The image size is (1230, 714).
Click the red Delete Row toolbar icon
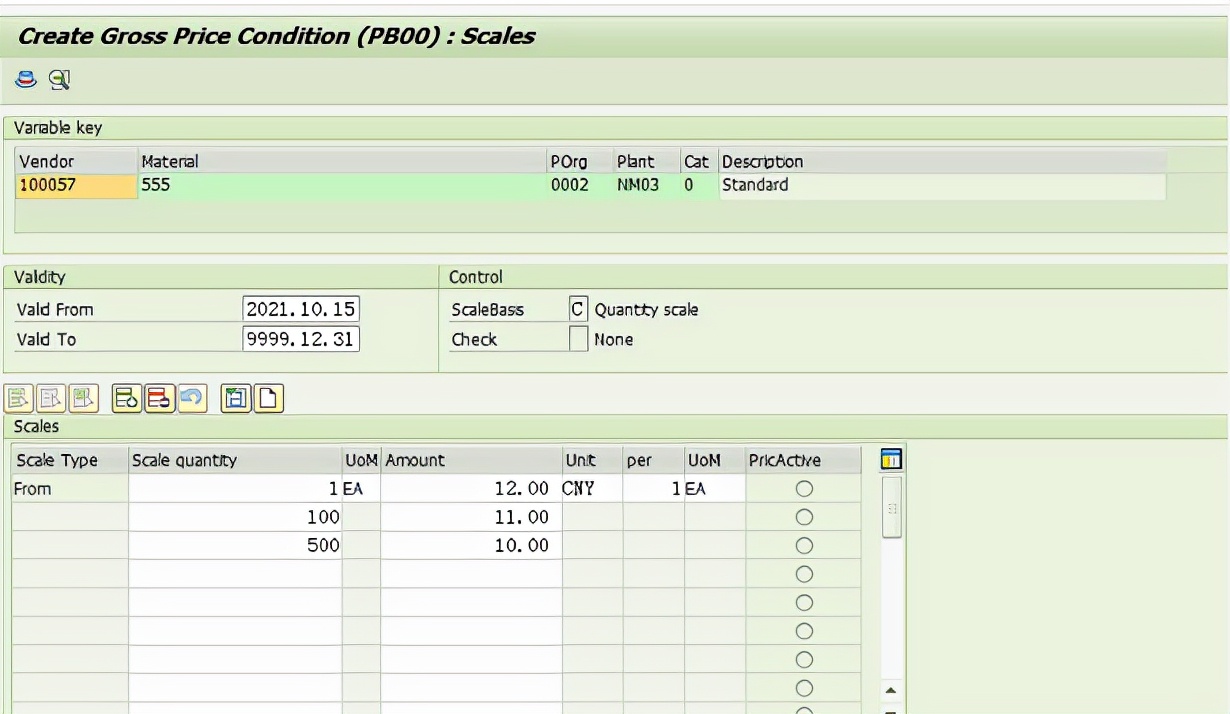coord(158,399)
